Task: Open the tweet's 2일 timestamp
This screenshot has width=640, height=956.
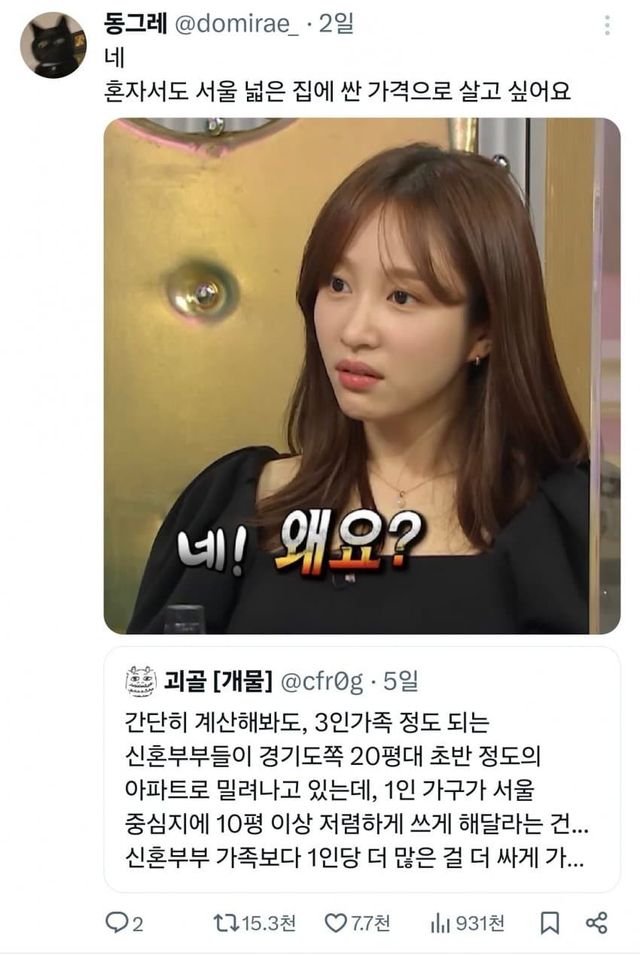Action: (x=336, y=24)
